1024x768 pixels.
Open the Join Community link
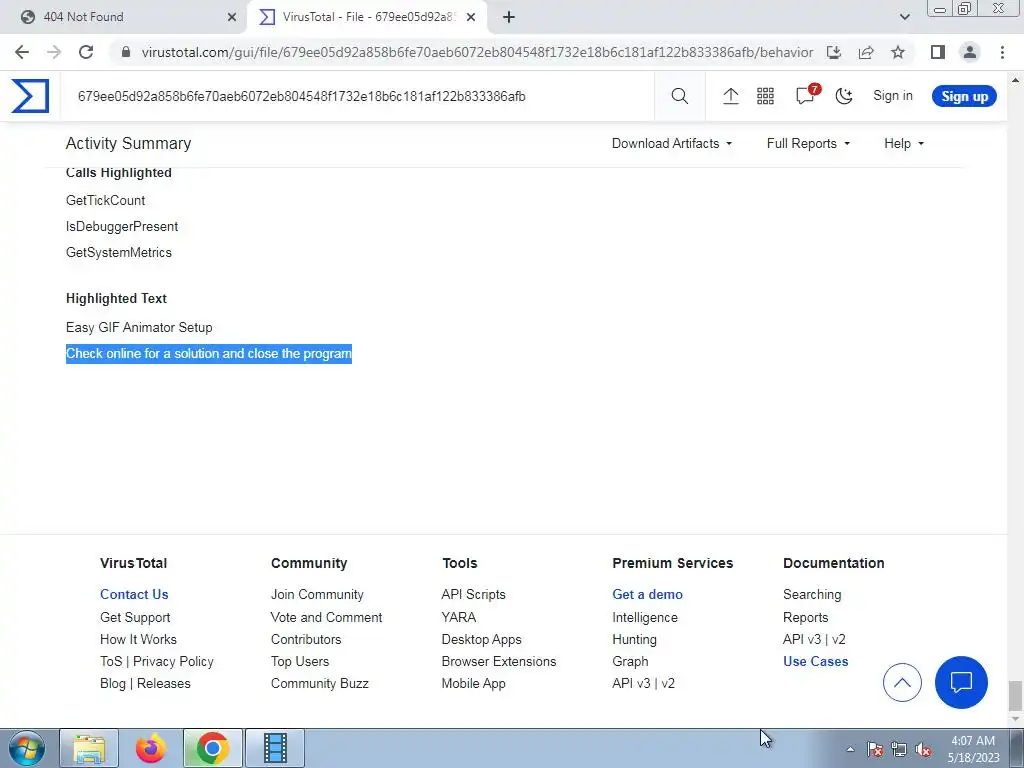point(317,595)
